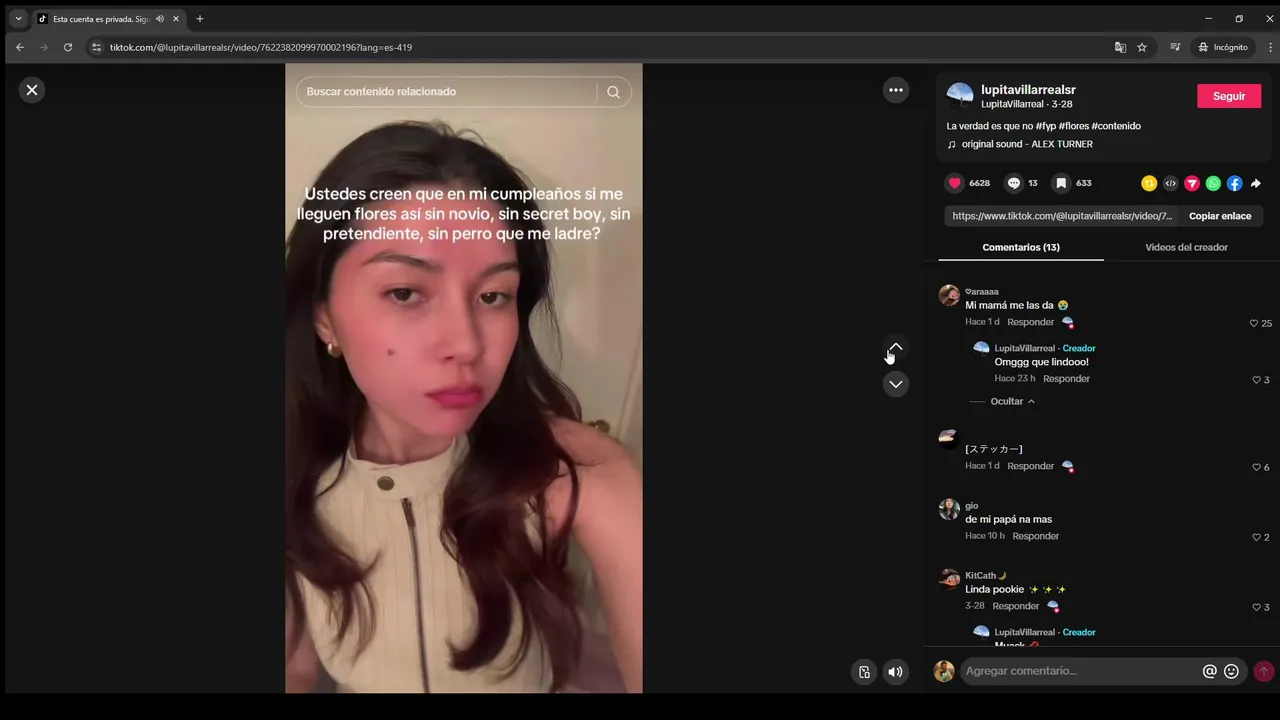Click the 'Seguir' follow button
1280x720 pixels.
(1229, 96)
